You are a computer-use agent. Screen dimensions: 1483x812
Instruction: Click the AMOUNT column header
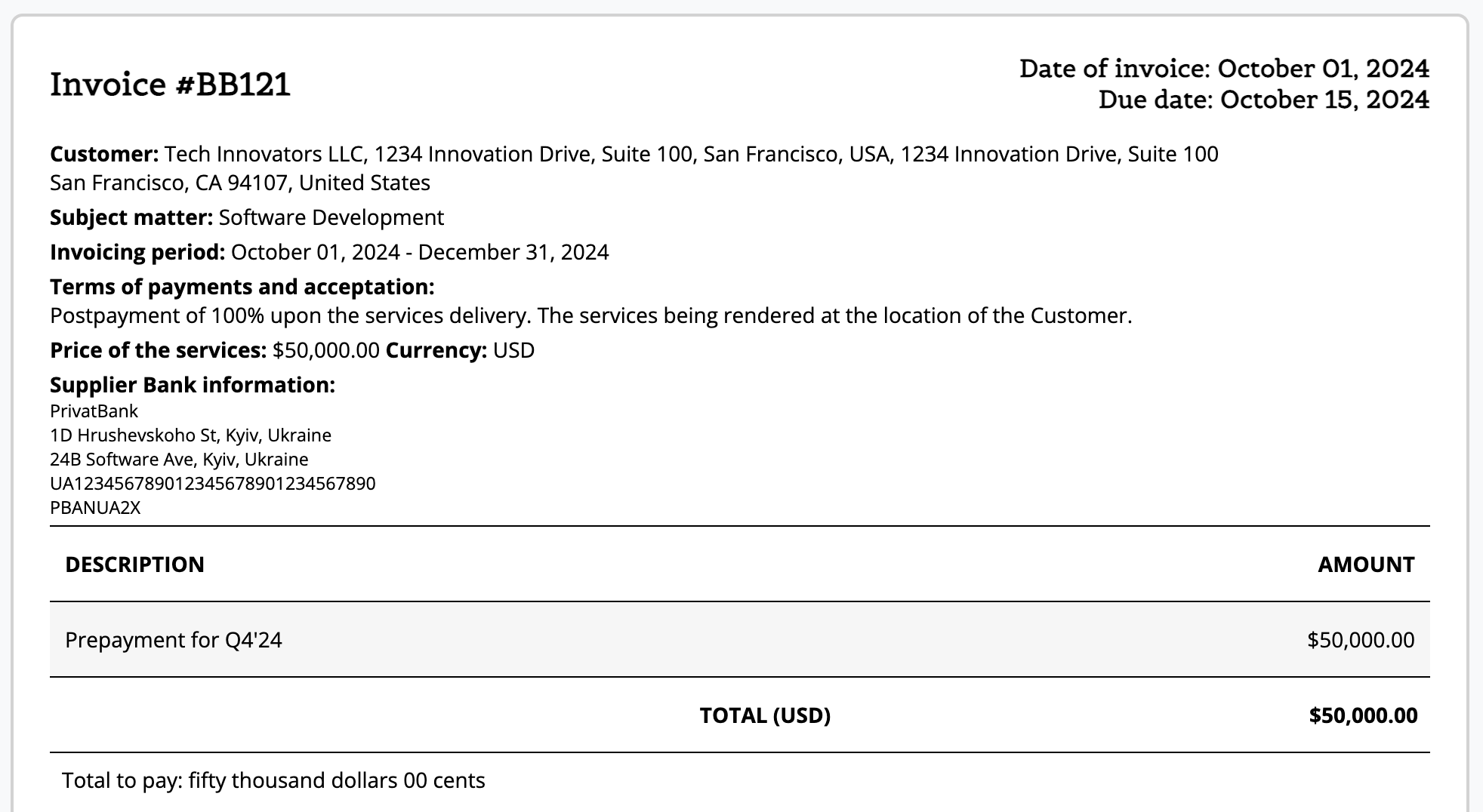click(x=1366, y=564)
